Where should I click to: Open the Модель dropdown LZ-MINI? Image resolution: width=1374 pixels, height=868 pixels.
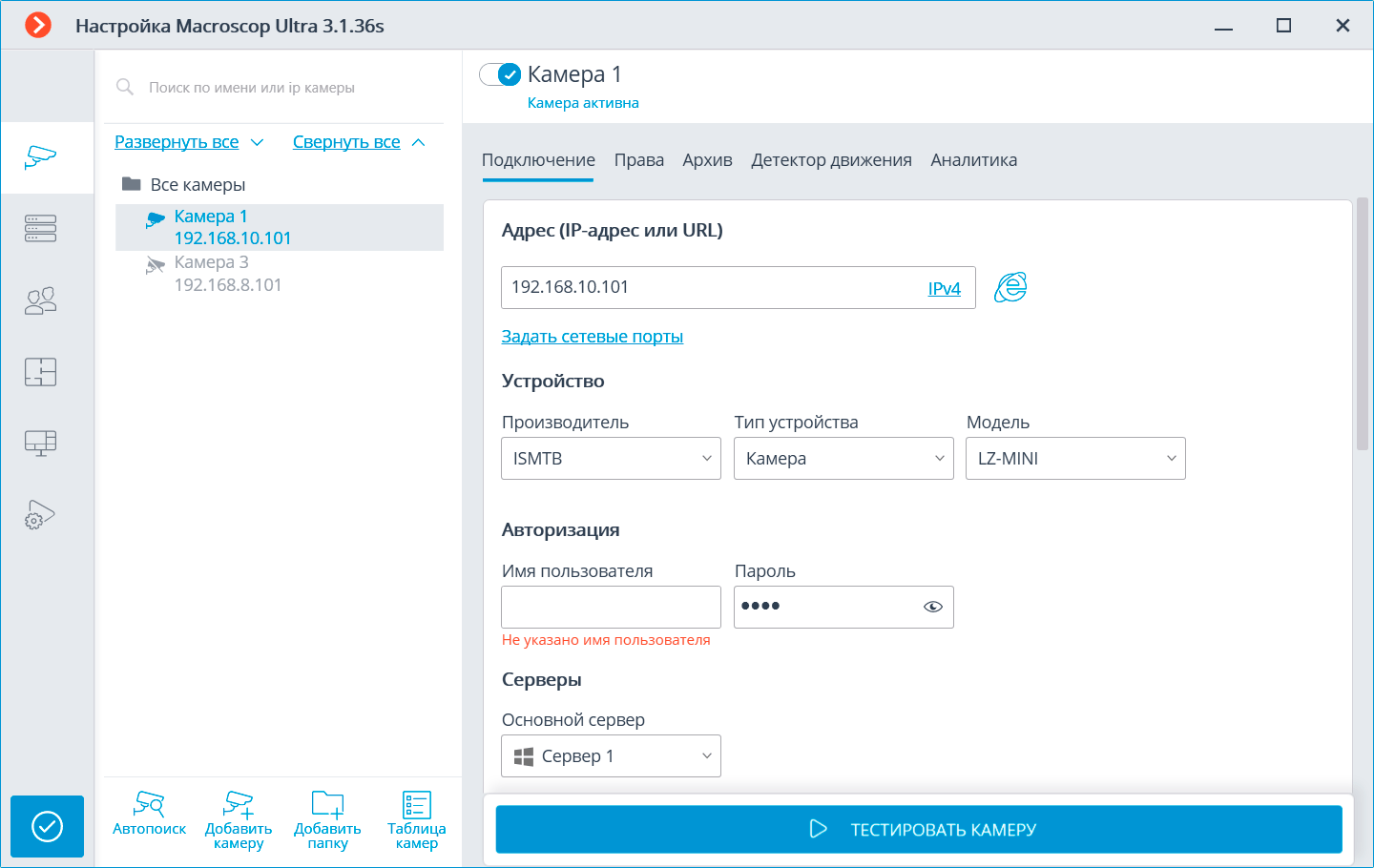[x=1075, y=459]
